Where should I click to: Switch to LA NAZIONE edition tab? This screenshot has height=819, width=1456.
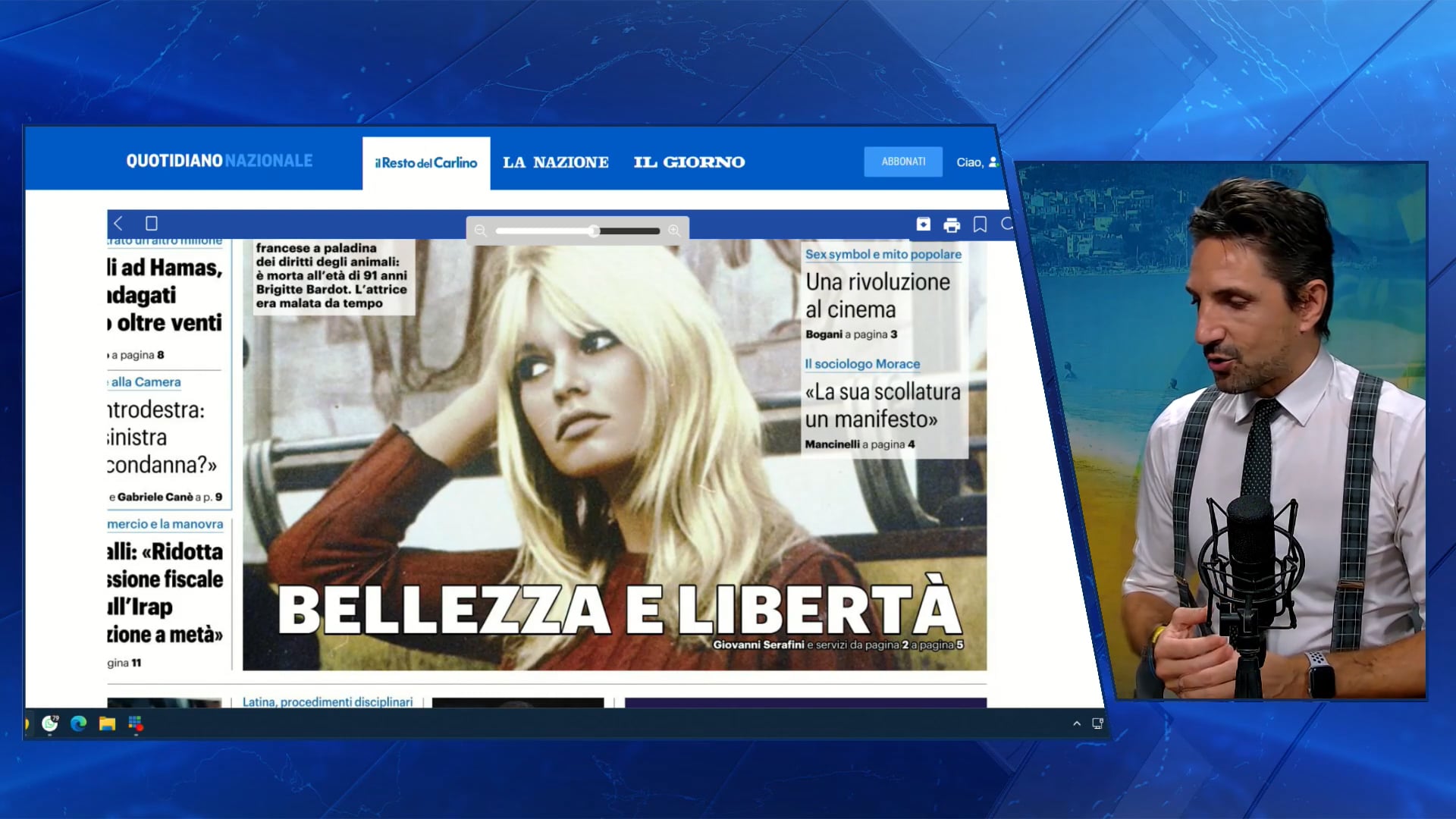click(556, 162)
